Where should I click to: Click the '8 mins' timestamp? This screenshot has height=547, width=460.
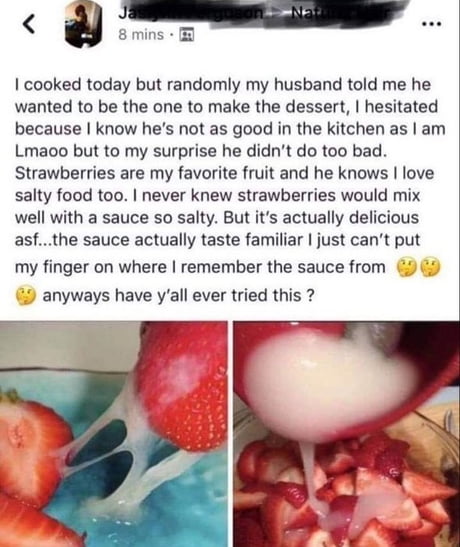[x=141, y=35]
